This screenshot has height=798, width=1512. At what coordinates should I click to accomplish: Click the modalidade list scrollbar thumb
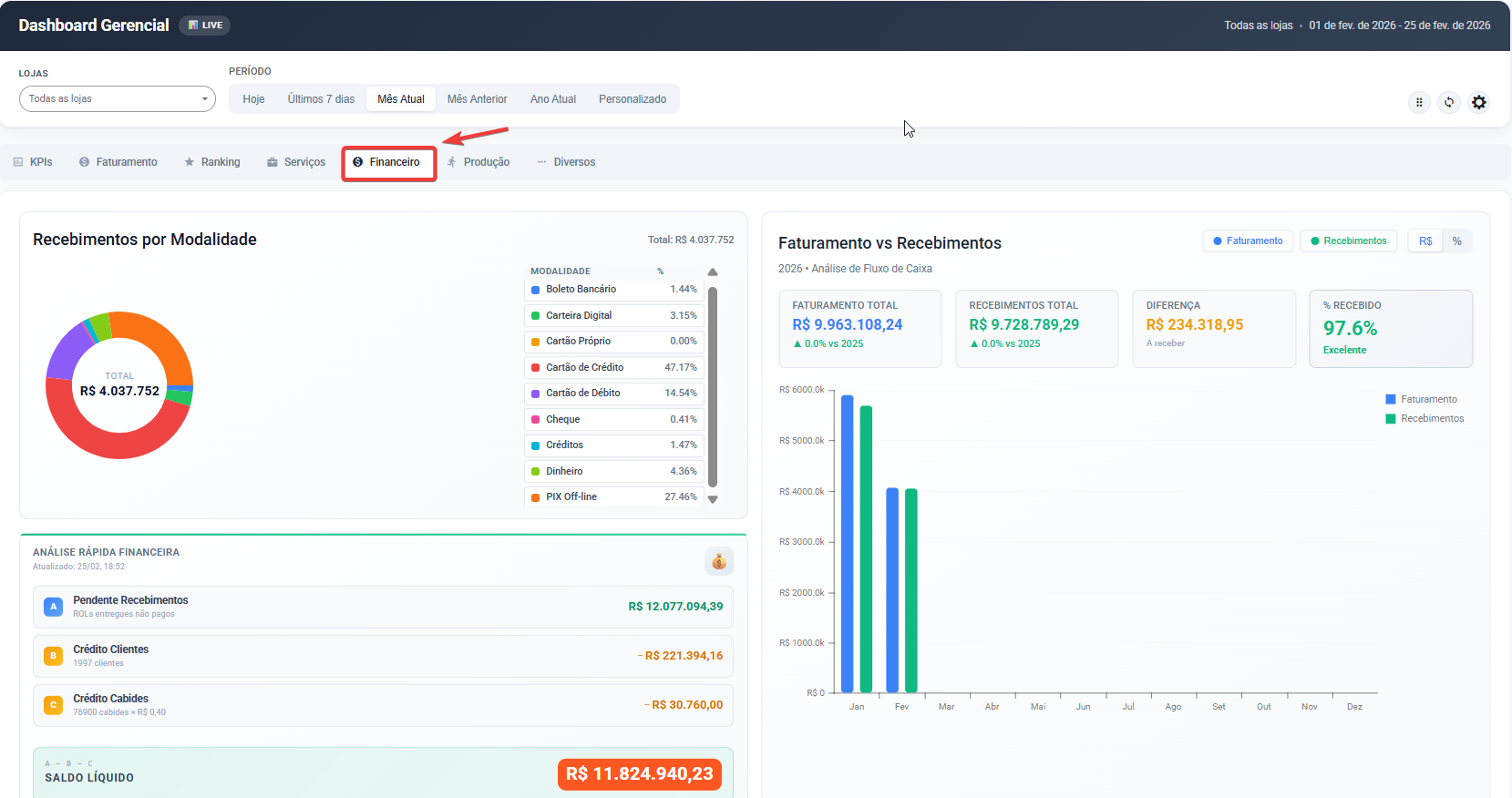click(713, 387)
